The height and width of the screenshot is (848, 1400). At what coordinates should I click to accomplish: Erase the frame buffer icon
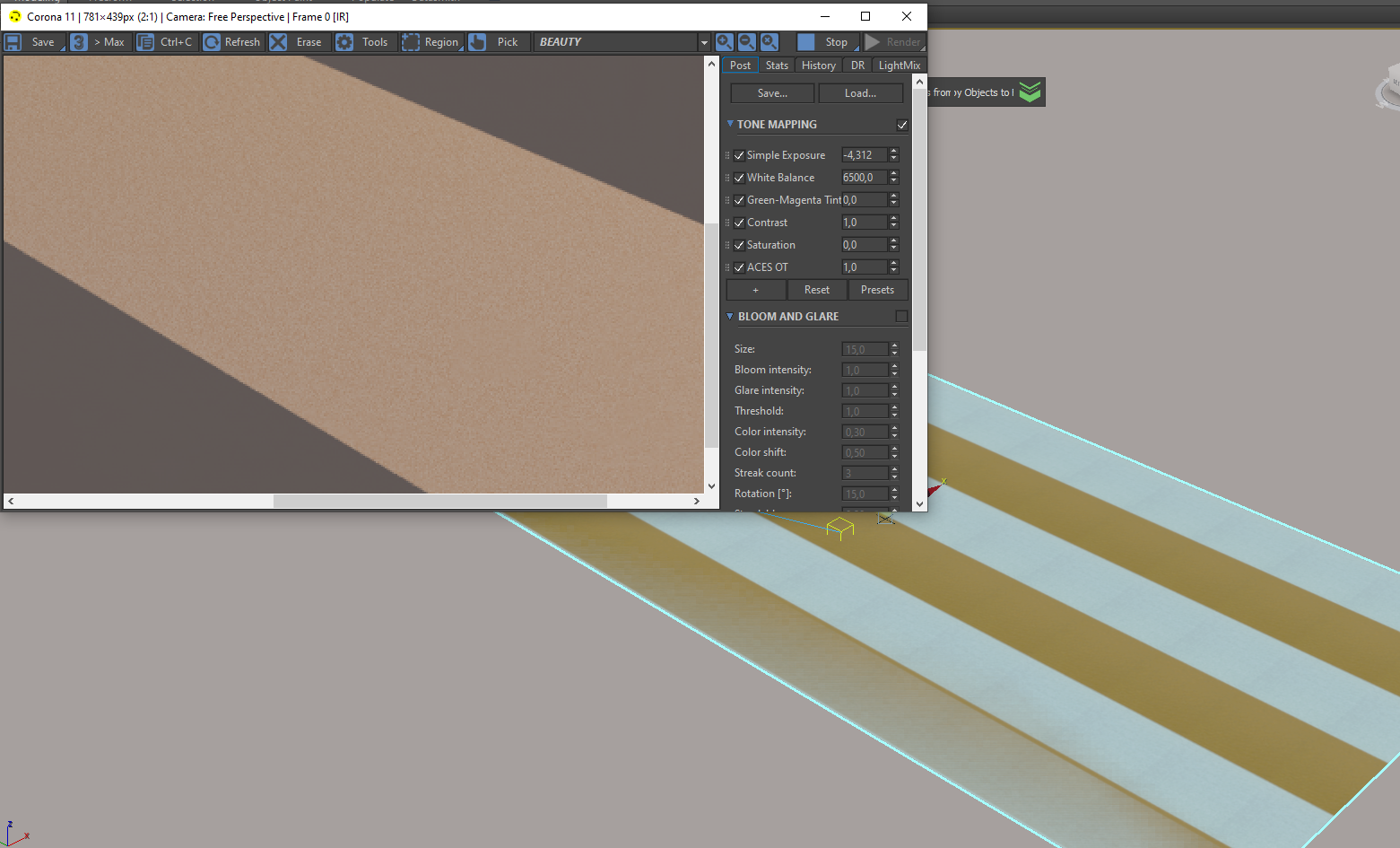pyautogui.click(x=279, y=42)
